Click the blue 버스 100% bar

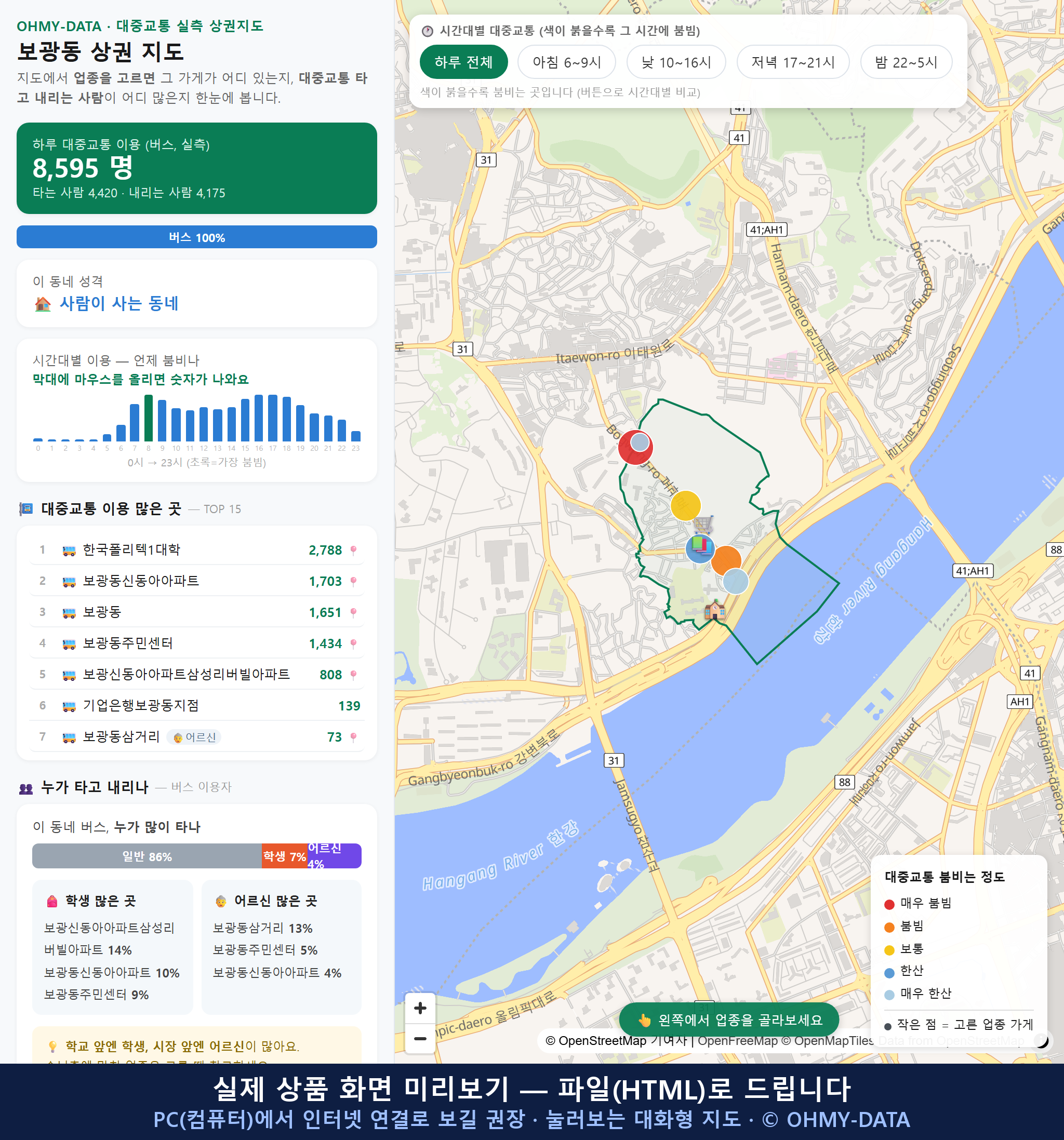coord(197,237)
